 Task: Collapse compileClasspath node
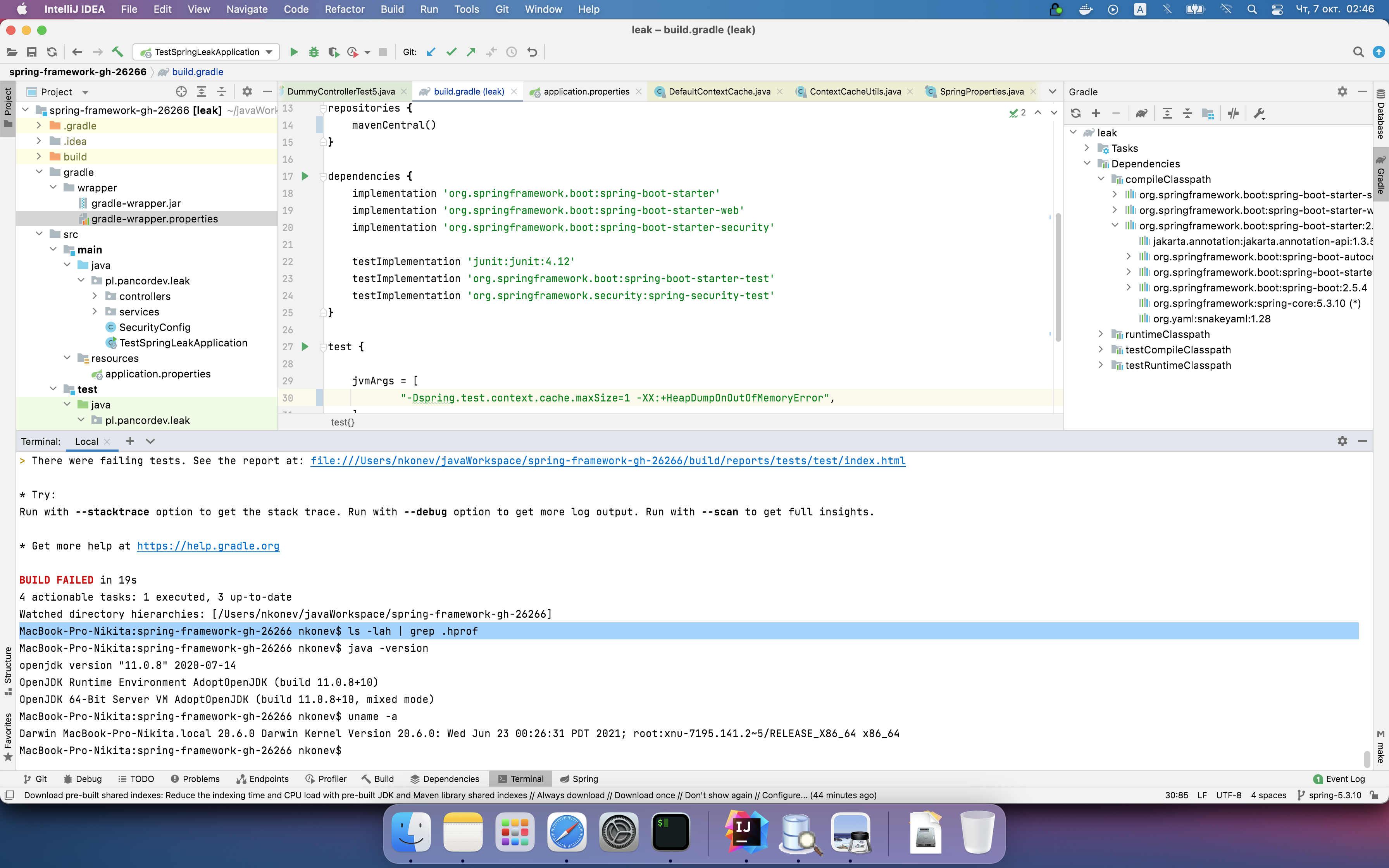[x=1100, y=179]
